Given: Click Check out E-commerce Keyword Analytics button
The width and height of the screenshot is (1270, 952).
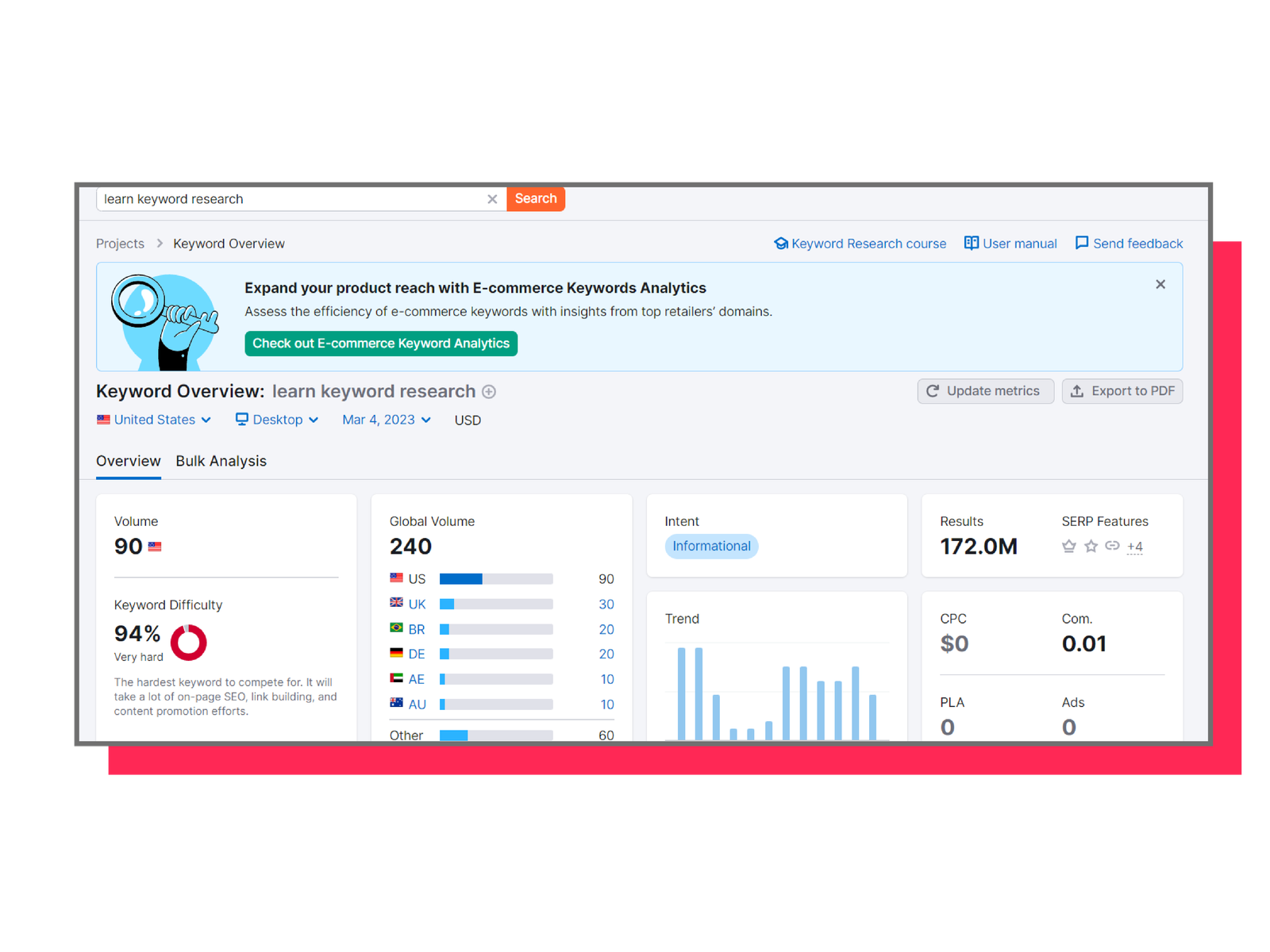Looking at the screenshot, I should (381, 344).
